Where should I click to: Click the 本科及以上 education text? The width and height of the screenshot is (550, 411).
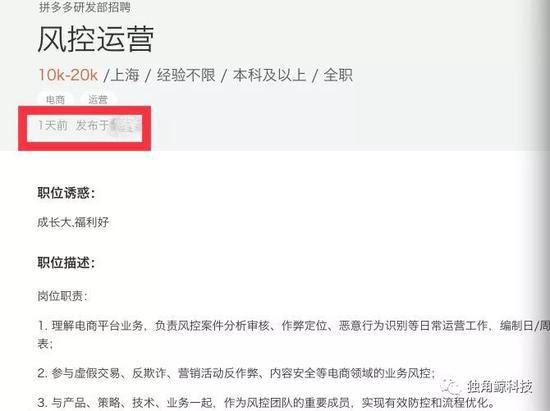point(269,75)
